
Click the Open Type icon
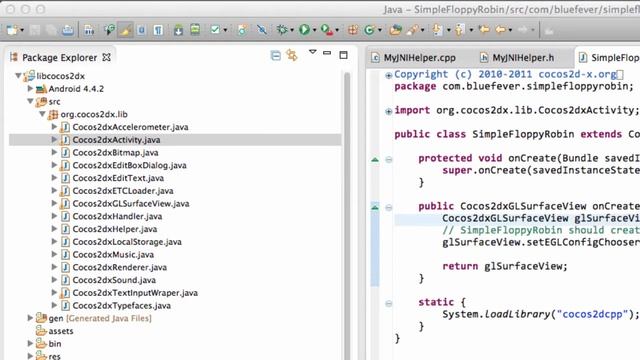pyautogui.click(x=395, y=30)
